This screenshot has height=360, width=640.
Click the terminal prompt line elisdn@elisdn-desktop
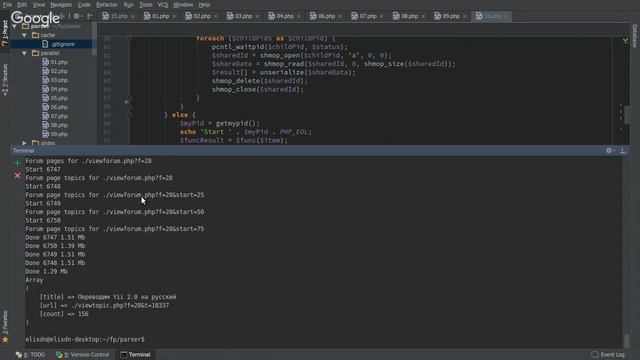[85, 340]
